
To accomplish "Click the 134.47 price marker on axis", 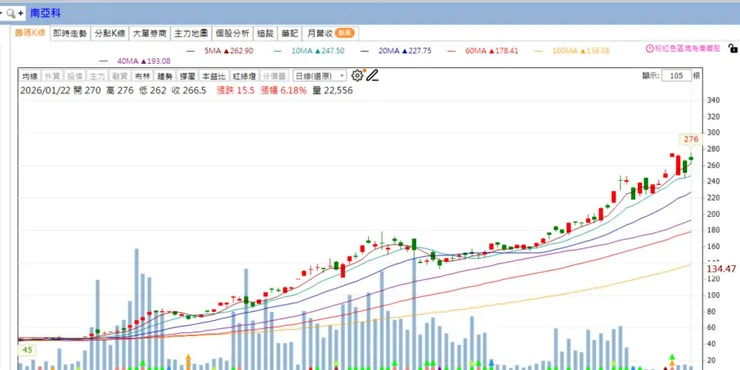I will [x=721, y=269].
